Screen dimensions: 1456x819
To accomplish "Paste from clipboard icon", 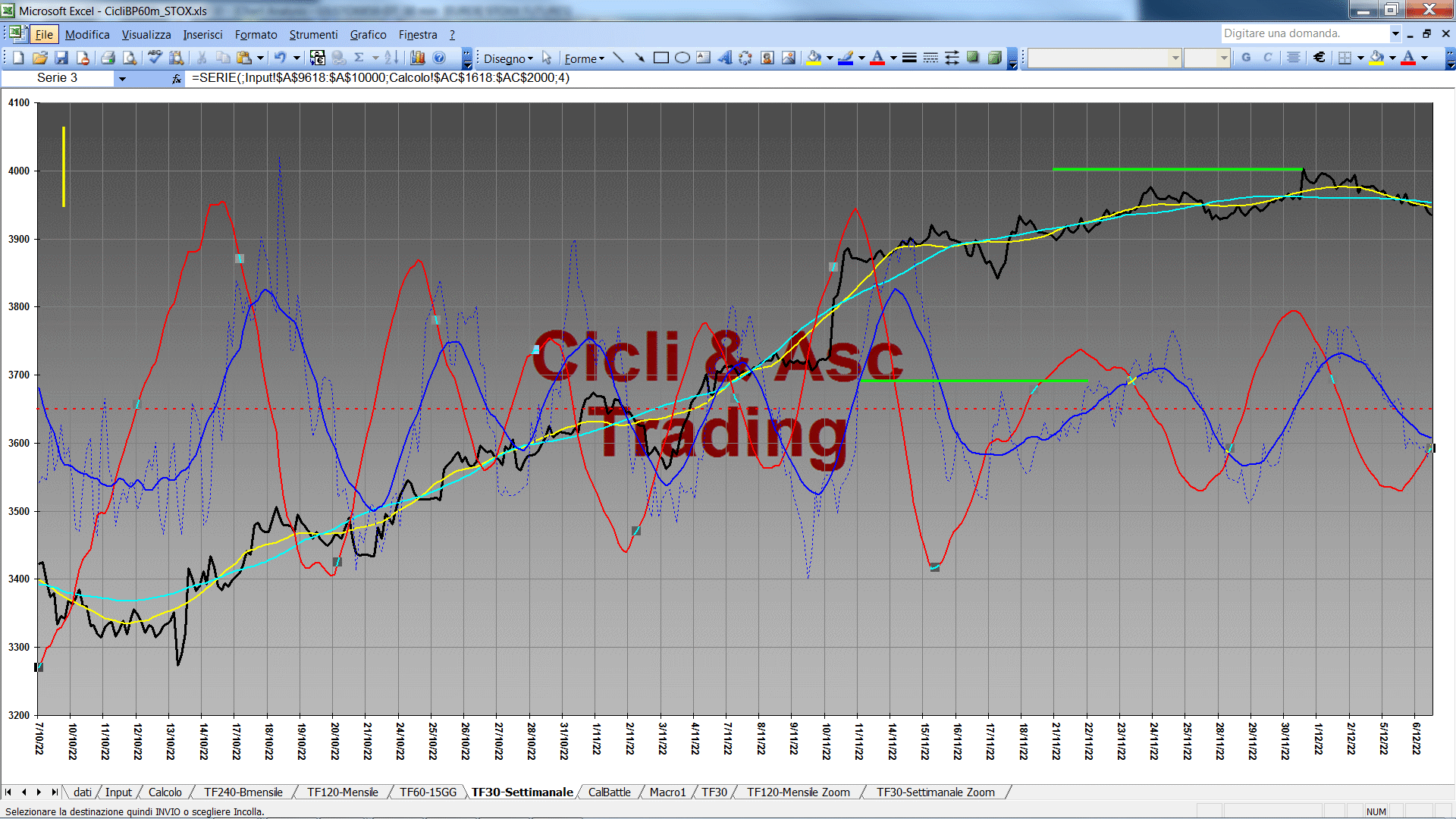I will (243, 58).
